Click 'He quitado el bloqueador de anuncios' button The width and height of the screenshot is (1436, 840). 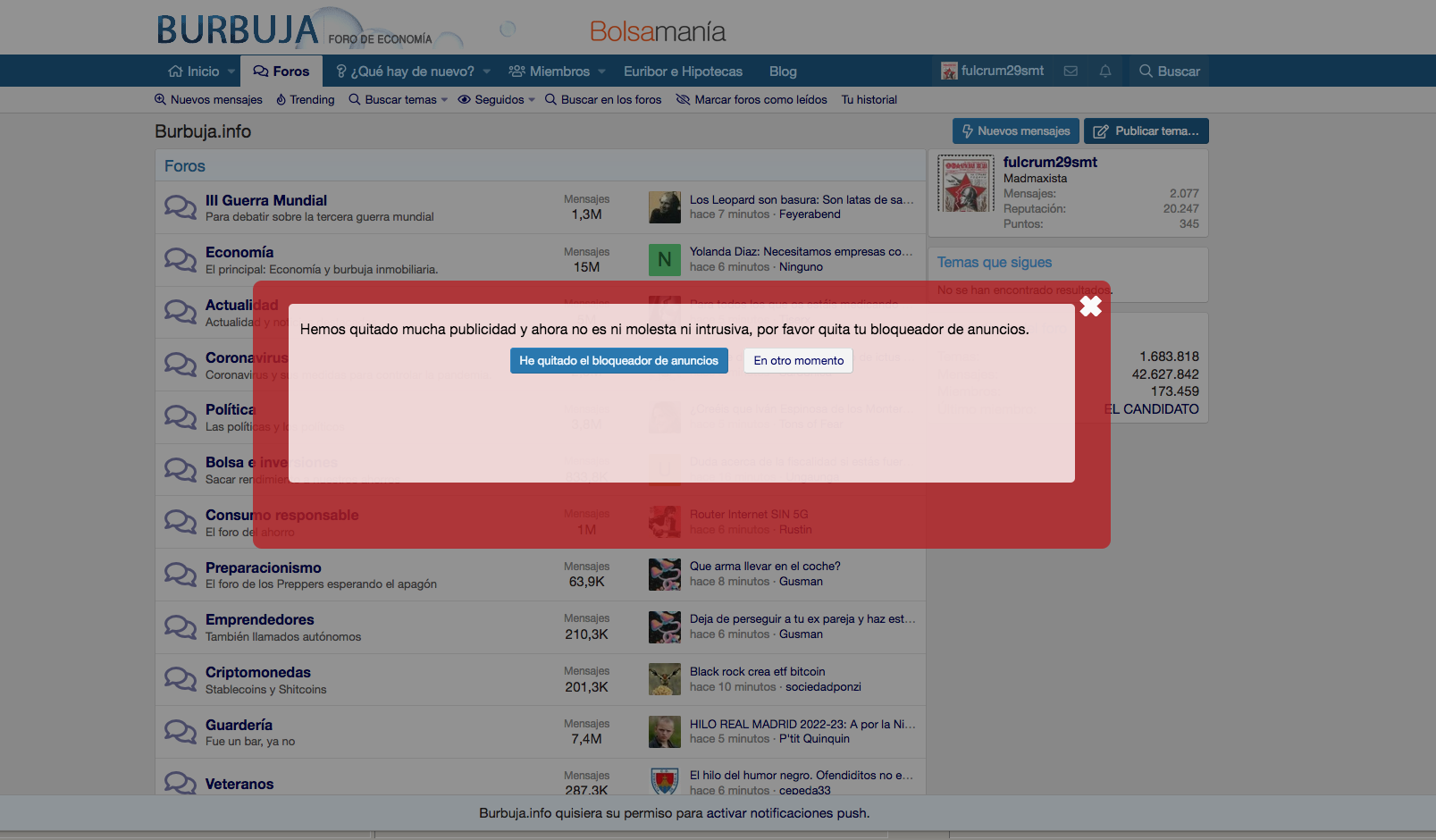pos(618,360)
